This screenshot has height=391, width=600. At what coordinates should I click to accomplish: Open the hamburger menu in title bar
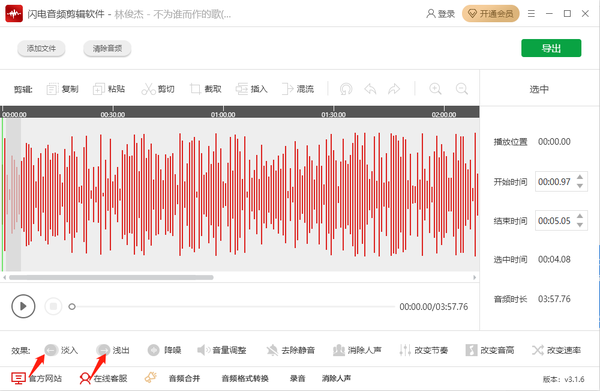[531, 14]
